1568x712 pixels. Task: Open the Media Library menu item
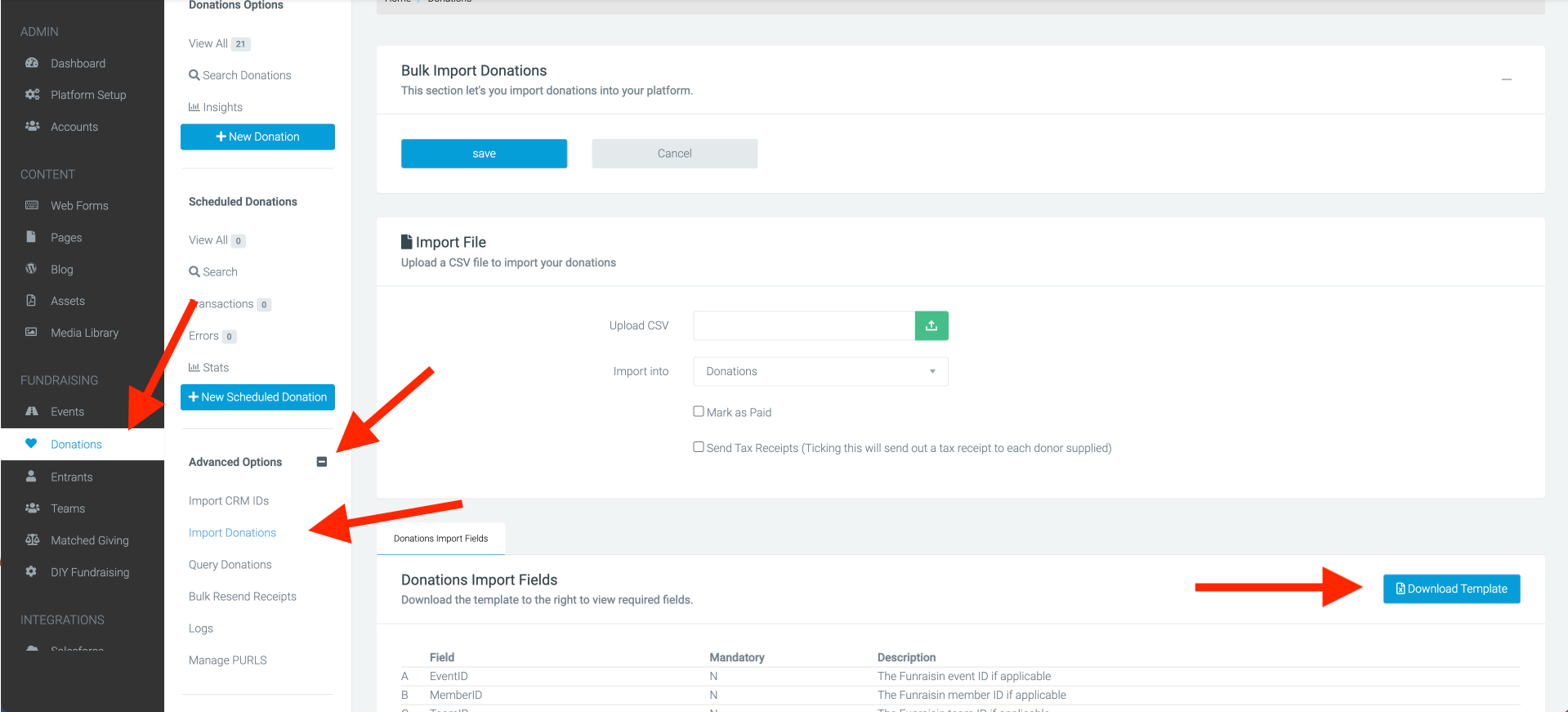[84, 333]
